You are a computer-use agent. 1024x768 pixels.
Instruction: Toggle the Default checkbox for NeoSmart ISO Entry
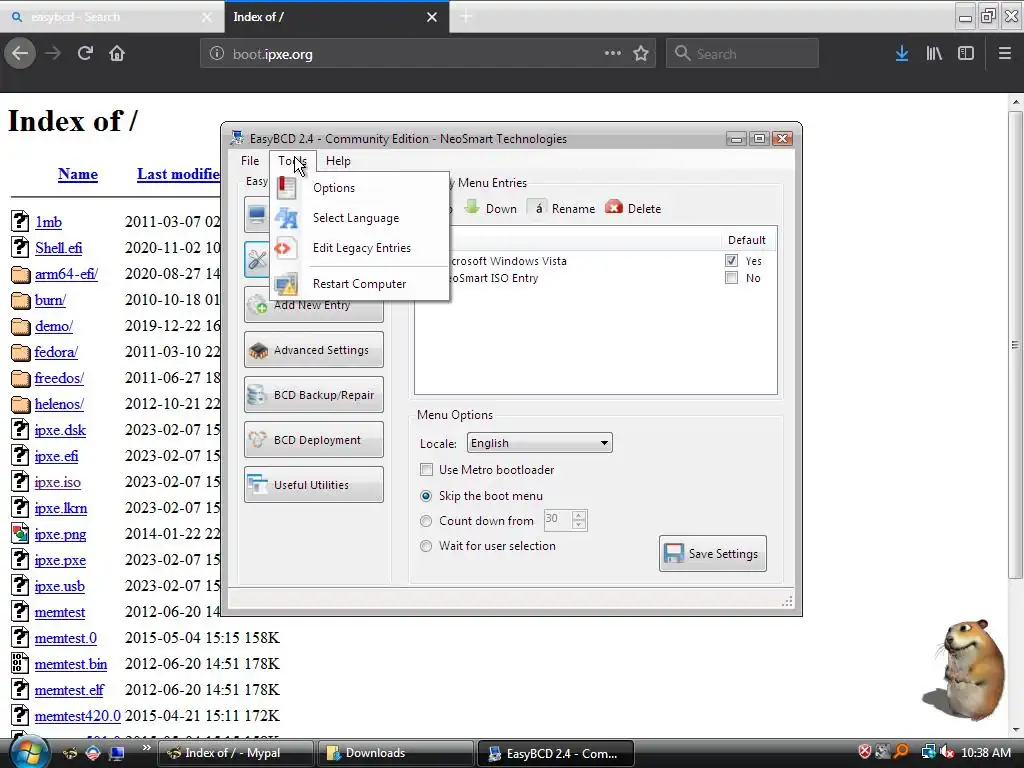coord(731,278)
